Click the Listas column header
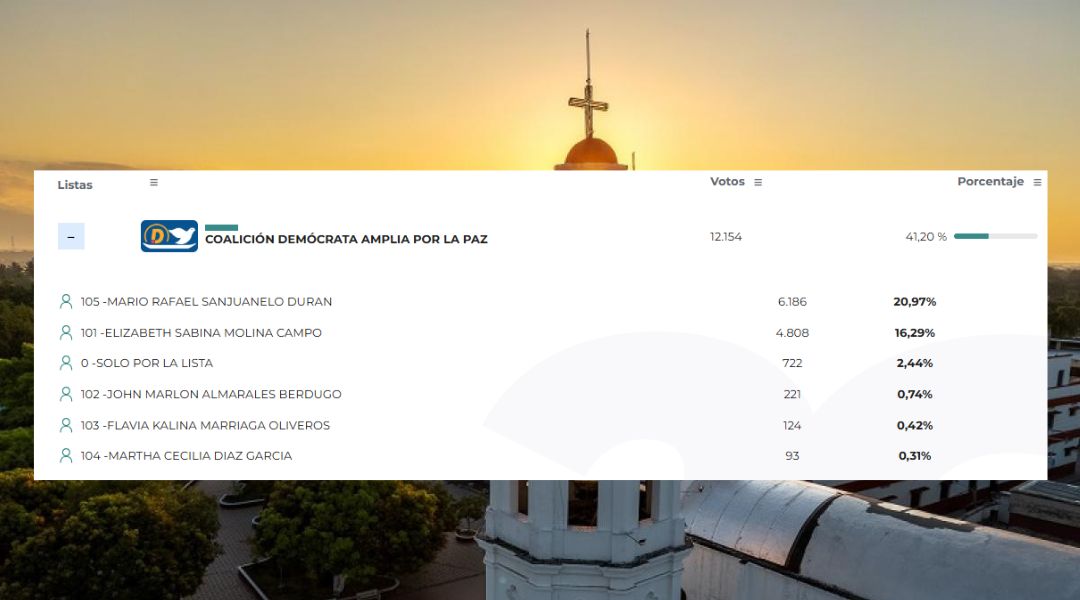This screenshot has height=600, width=1080. coord(75,185)
